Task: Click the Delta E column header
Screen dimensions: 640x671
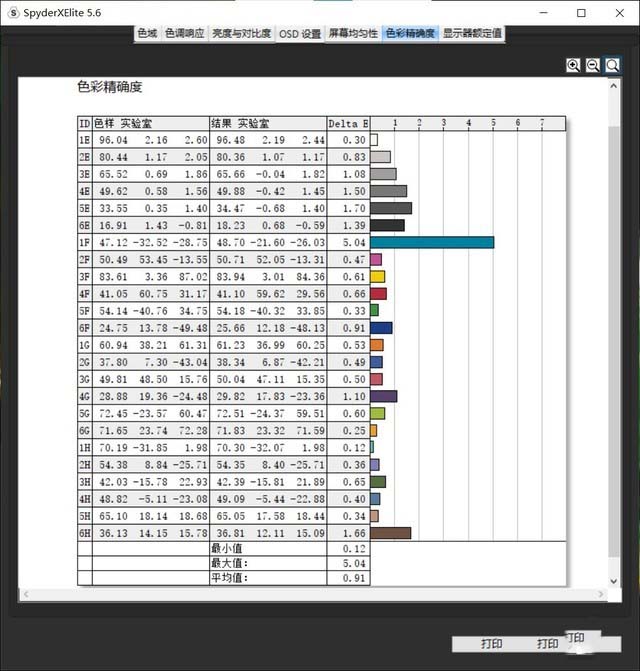Action: pos(348,124)
